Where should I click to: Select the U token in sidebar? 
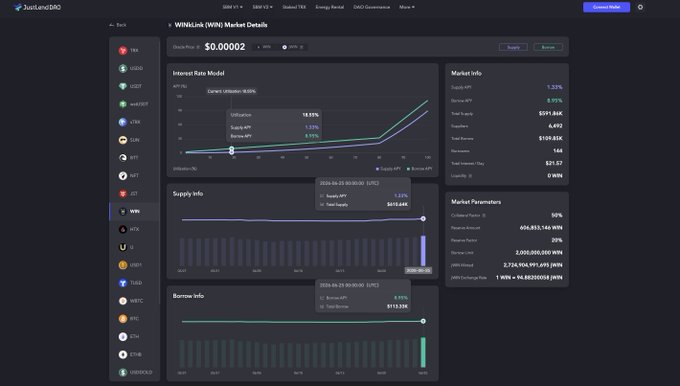134,247
